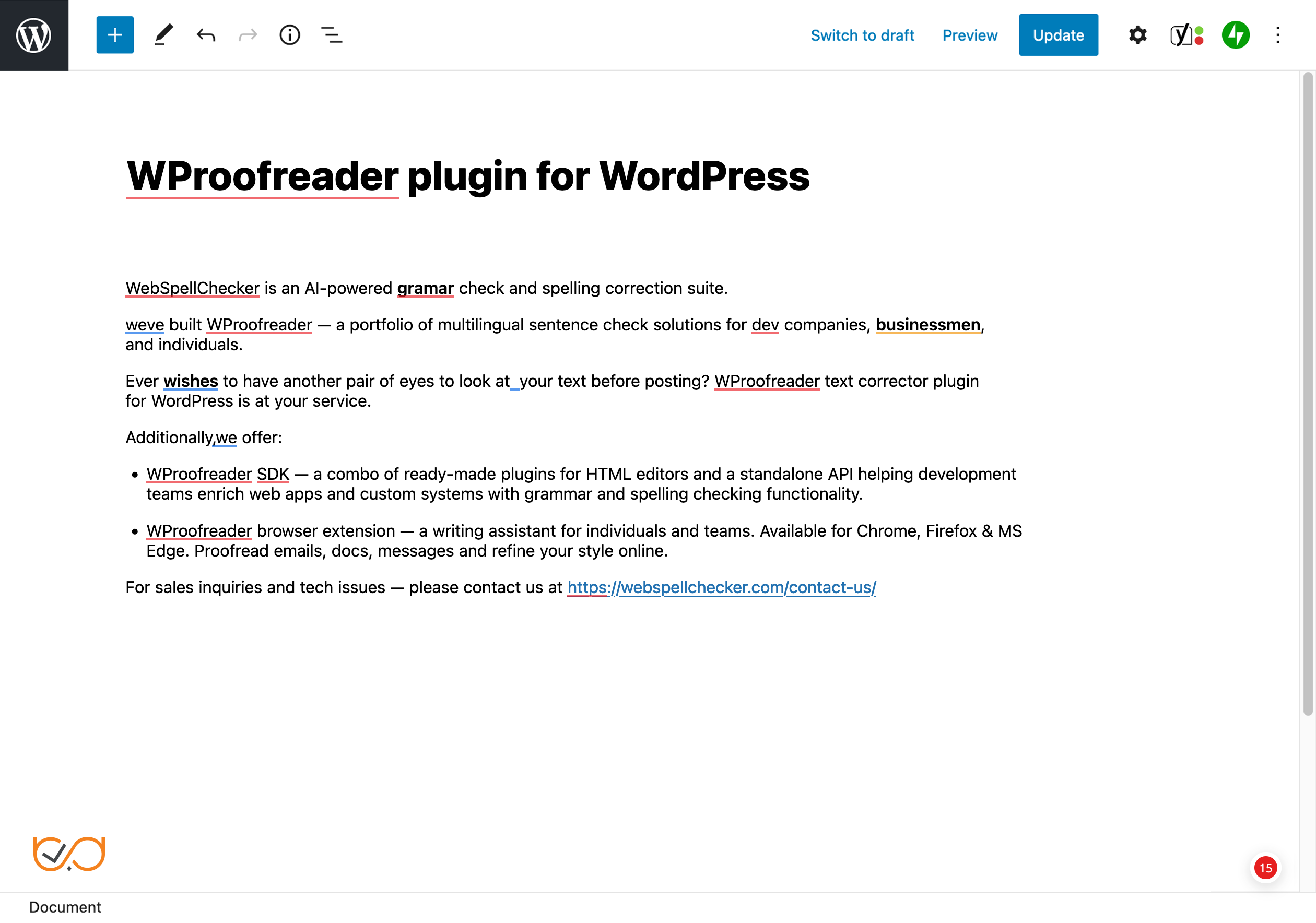Select the Edit (pencil) tool icon
The width and height of the screenshot is (1316, 923).
[162, 34]
